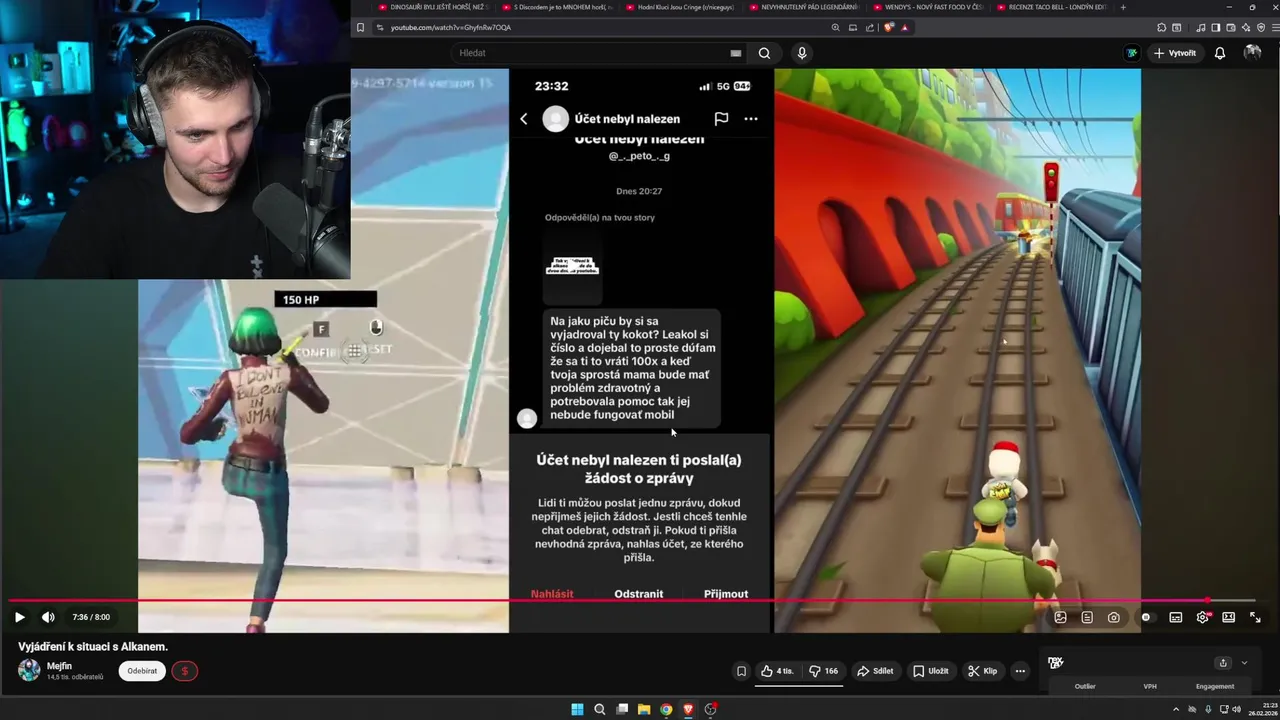Image resolution: width=1280 pixels, height=720 pixels.
Task: Click the YouTube search magnifier button
Action: point(764,53)
